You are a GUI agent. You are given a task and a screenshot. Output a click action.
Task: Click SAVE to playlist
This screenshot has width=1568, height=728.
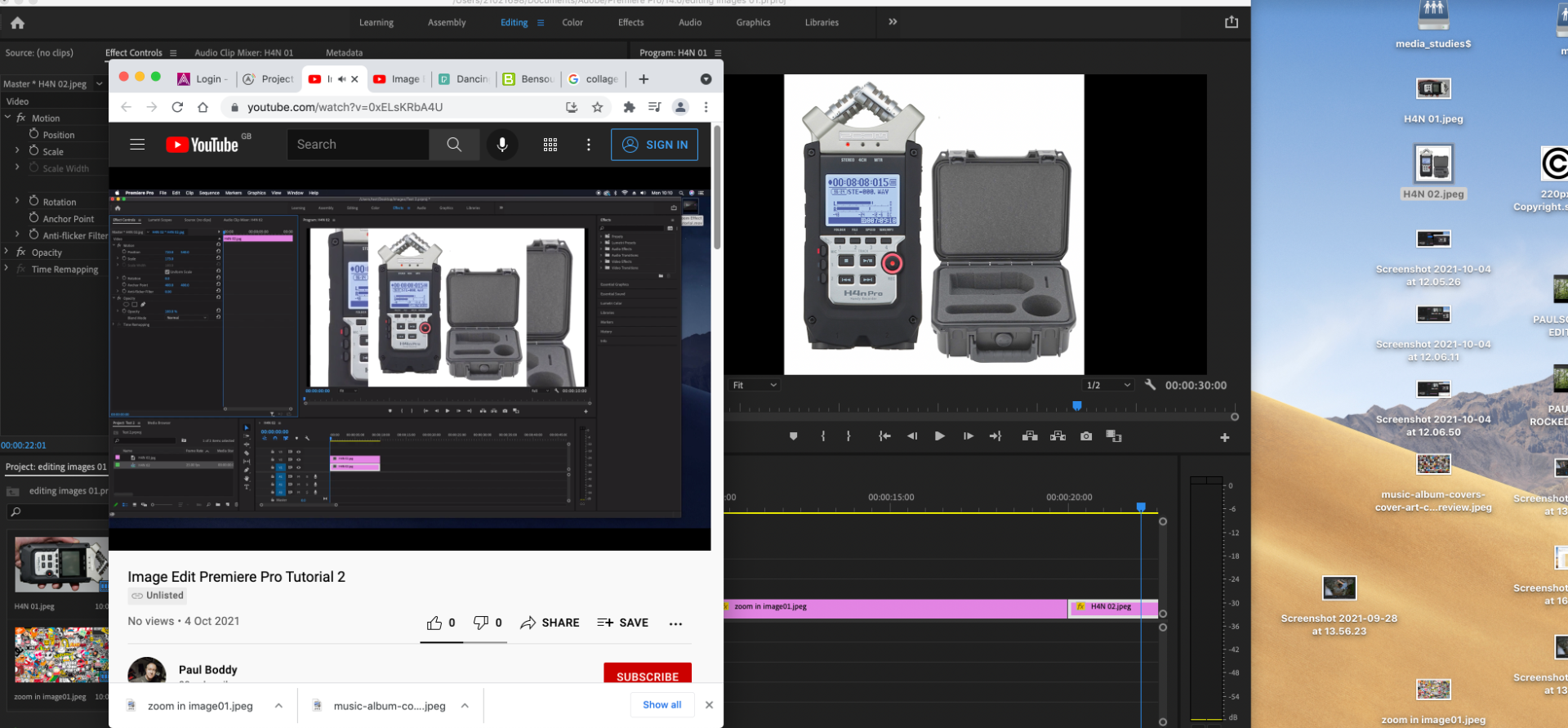click(x=622, y=623)
